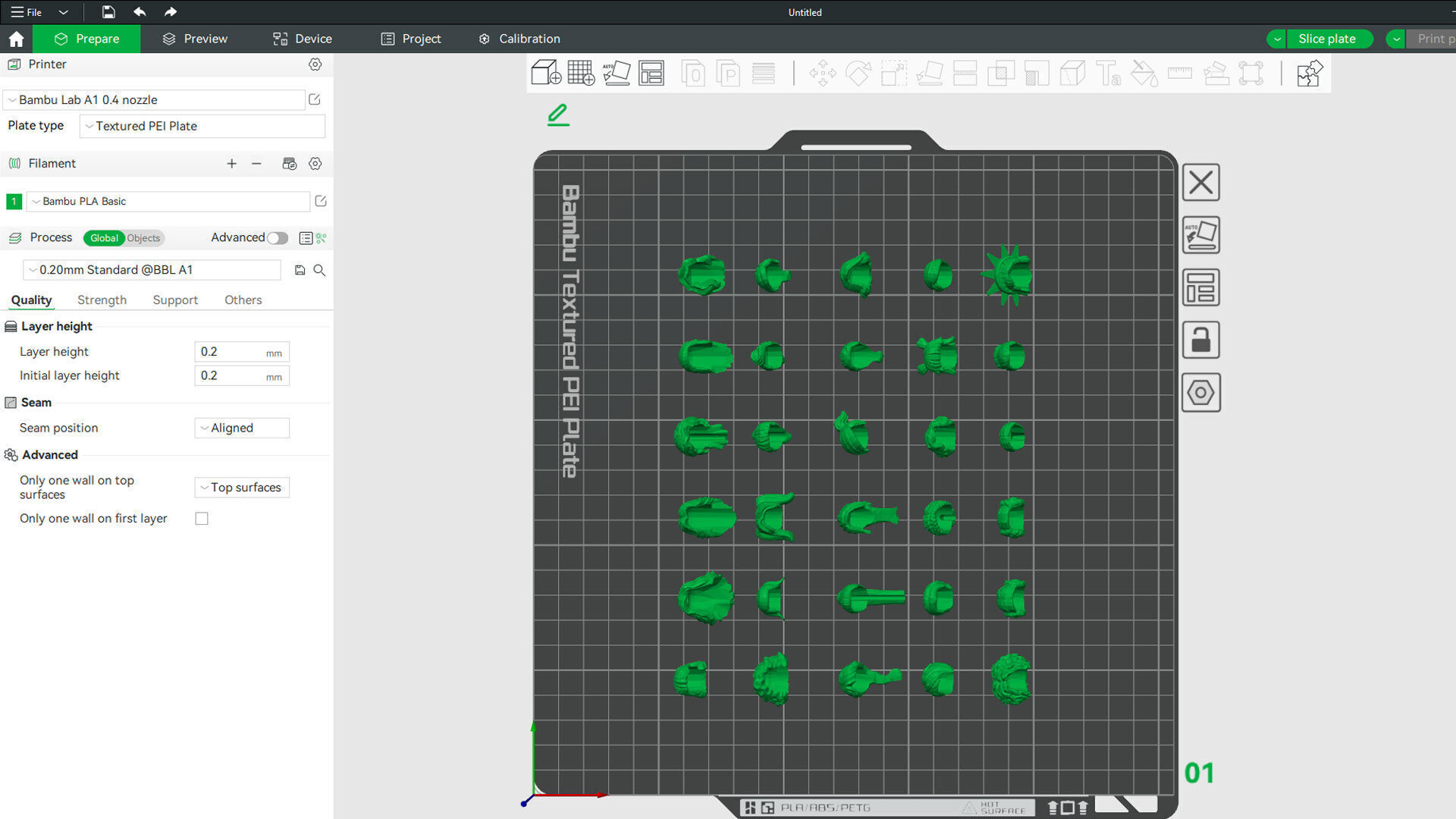Switch process scope to Objects
This screenshot has width=1456, height=819.
(x=143, y=238)
